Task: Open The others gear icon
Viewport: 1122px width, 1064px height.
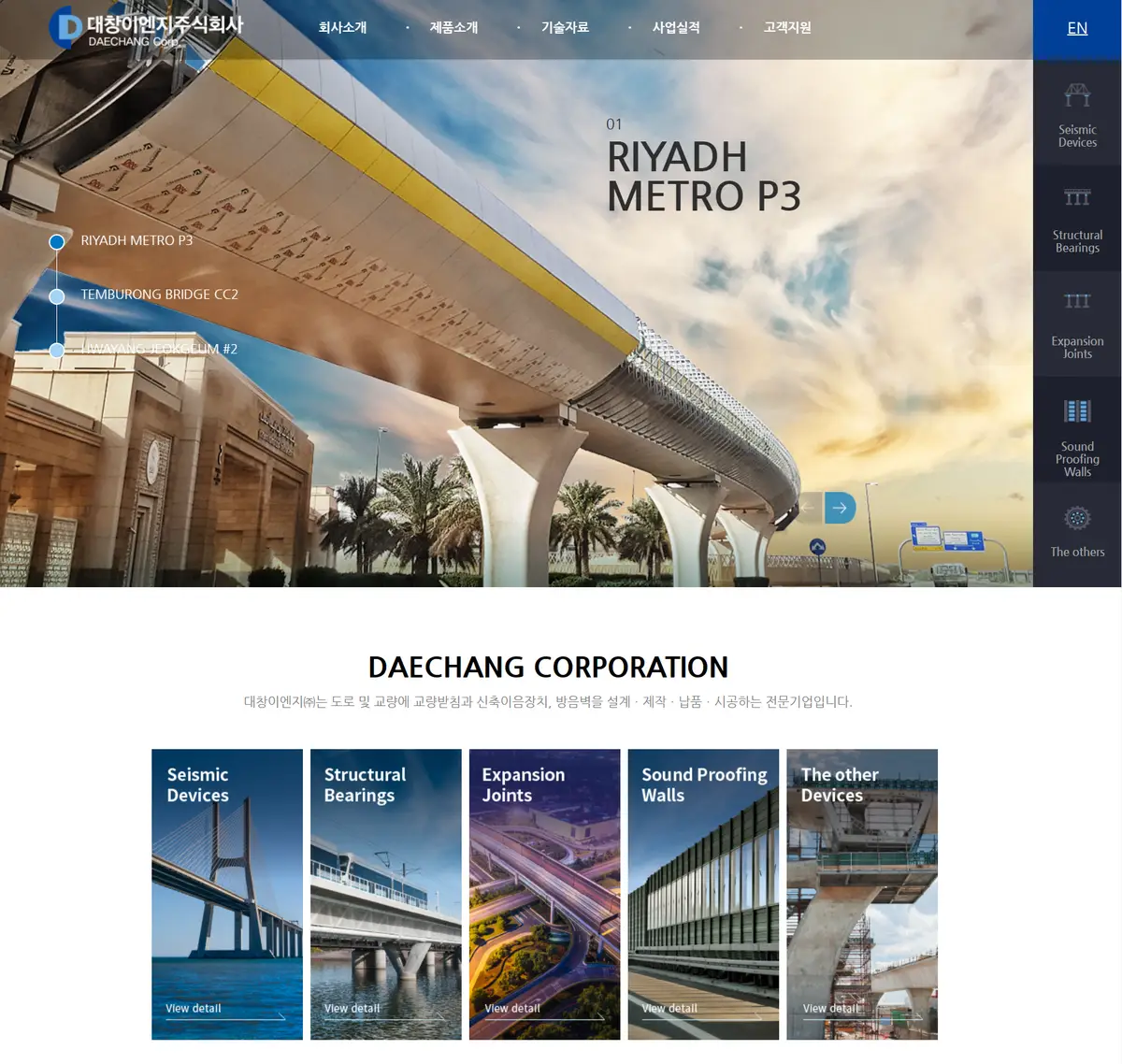Action: [1077, 518]
